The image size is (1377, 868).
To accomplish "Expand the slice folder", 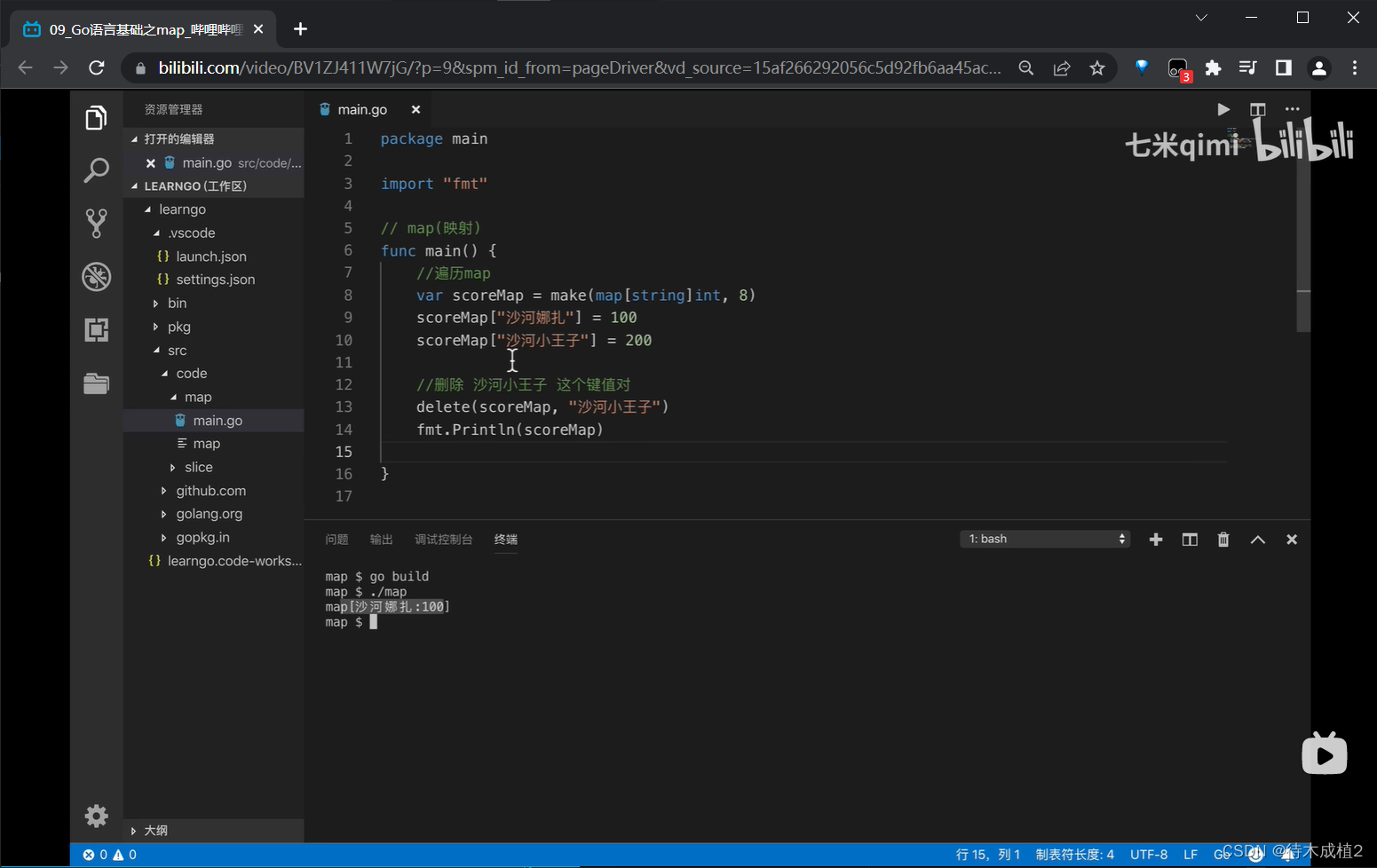I will (x=214, y=467).
